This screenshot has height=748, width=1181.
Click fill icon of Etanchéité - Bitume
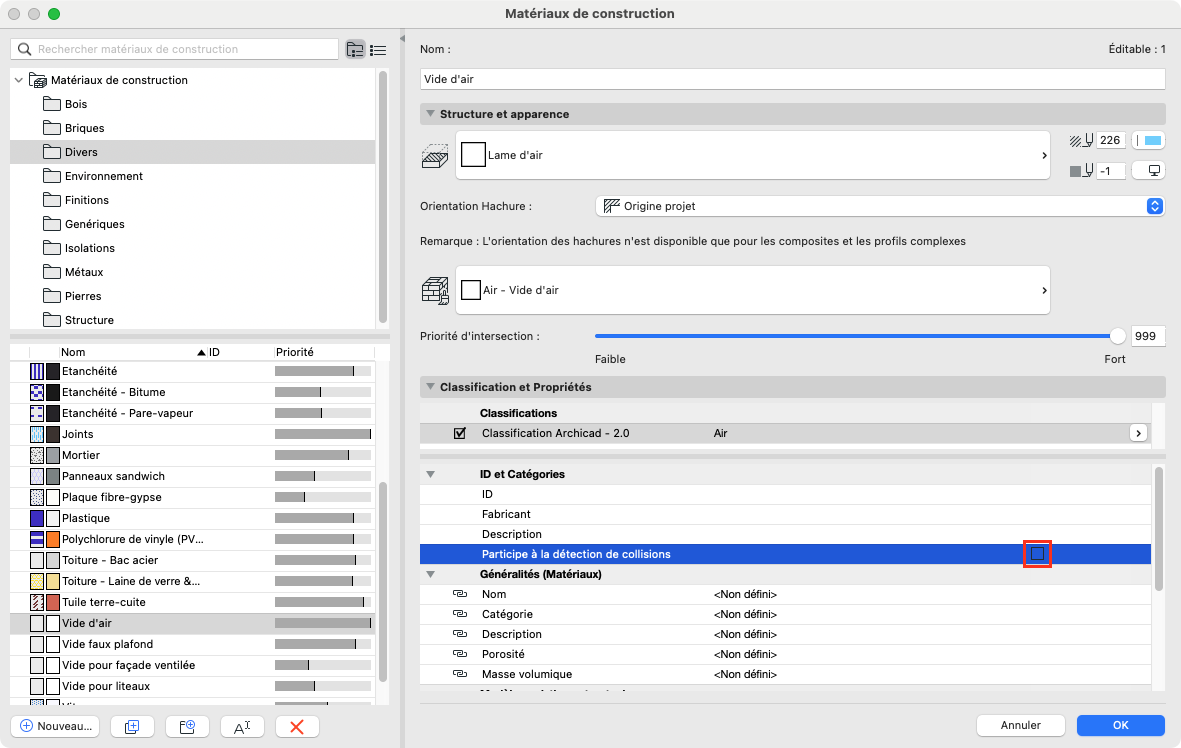point(37,392)
